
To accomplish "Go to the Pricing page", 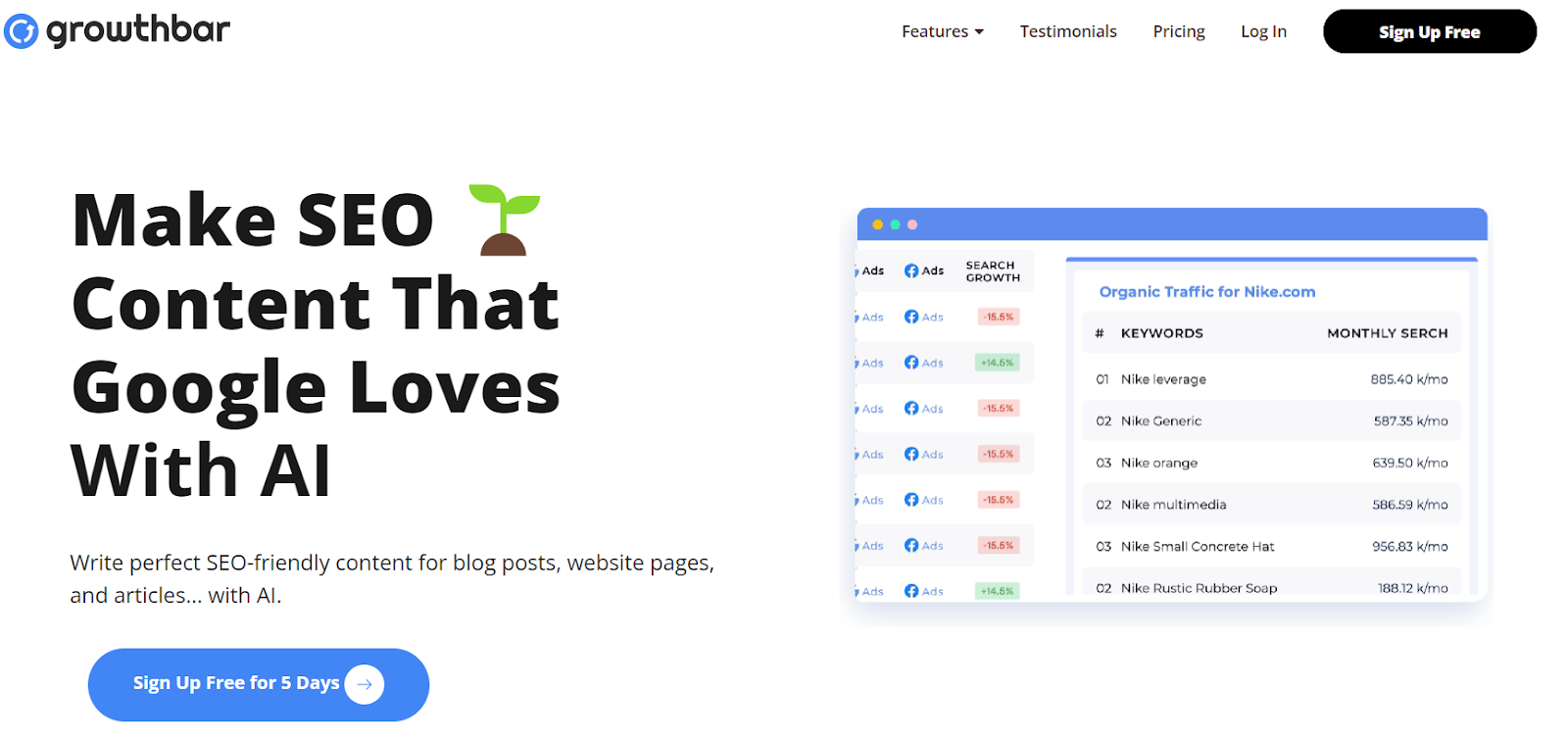I will coord(1179,31).
